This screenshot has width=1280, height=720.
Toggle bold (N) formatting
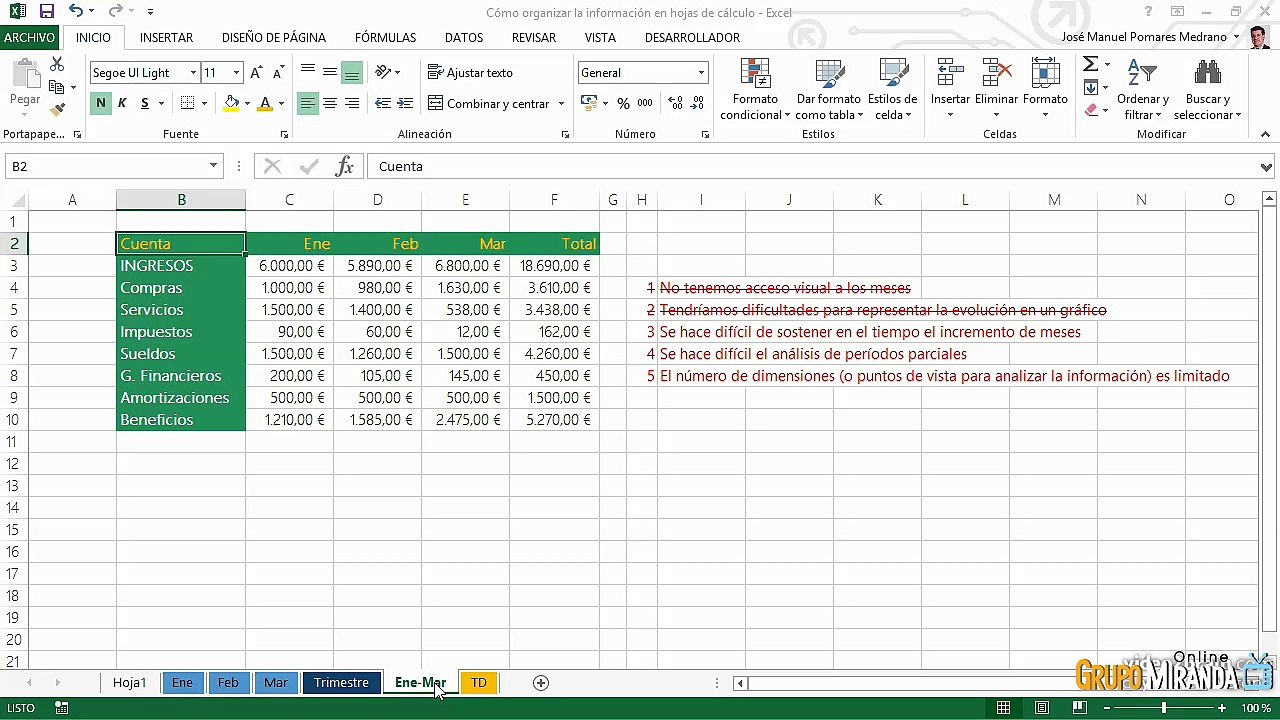click(x=101, y=103)
